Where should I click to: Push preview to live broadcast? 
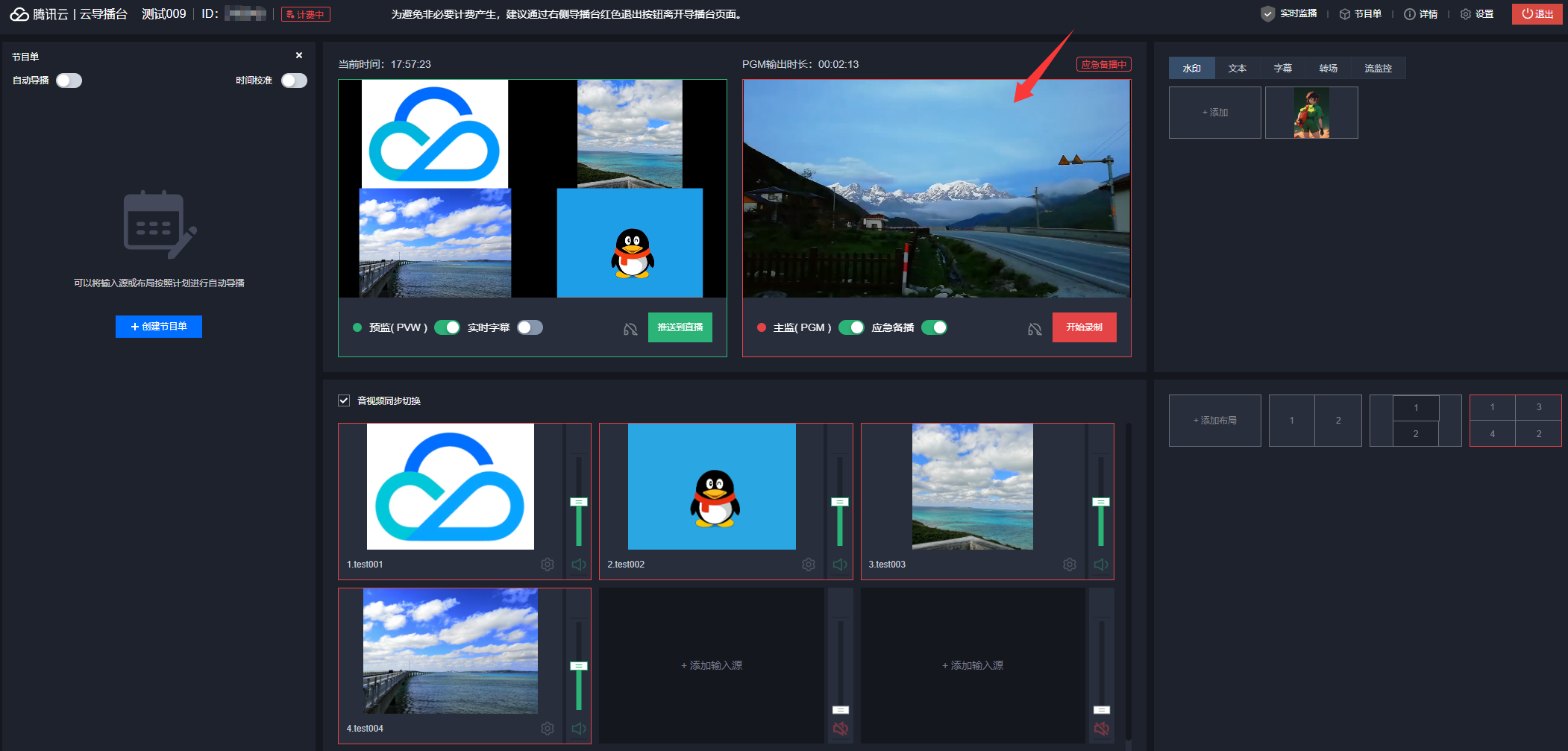pos(680,327)
